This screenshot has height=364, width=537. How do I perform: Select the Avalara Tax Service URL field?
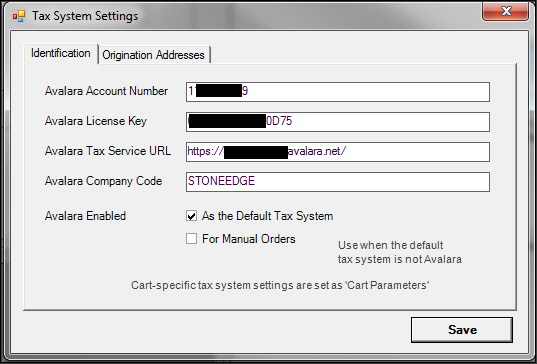pos(338,152)
